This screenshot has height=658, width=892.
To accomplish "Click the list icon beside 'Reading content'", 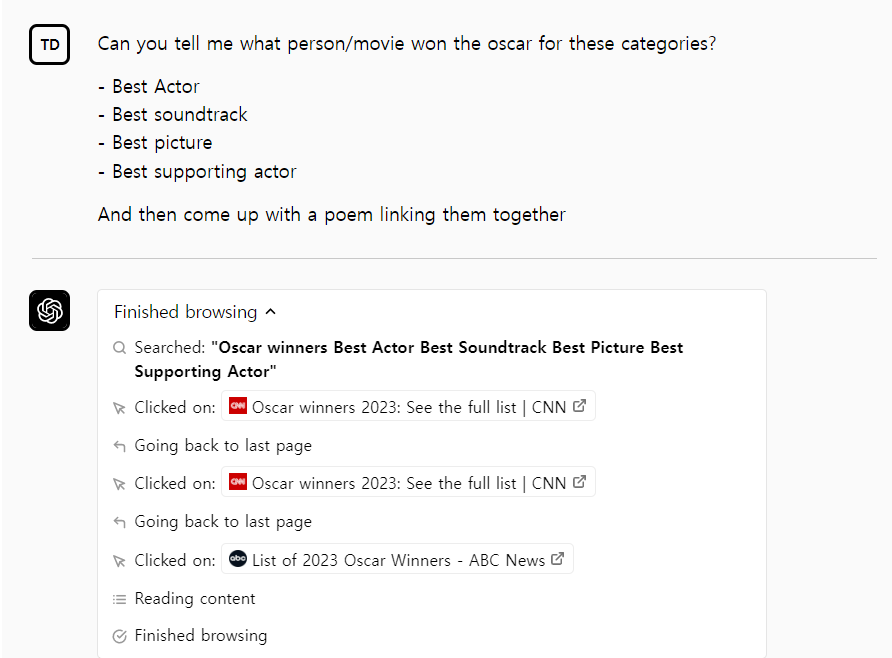I will point(120,597).
